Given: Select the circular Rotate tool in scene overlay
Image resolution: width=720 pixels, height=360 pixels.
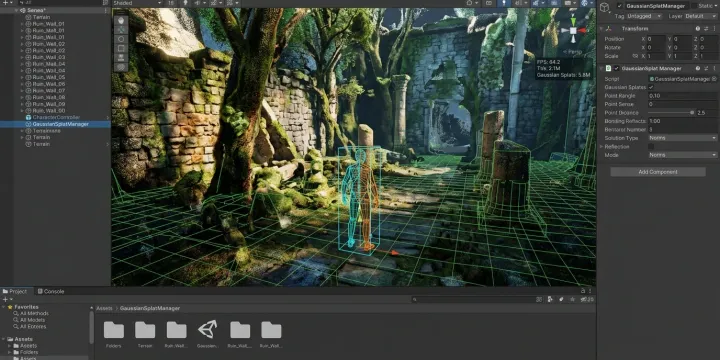Looking at the screenshot, I should 121,39.
